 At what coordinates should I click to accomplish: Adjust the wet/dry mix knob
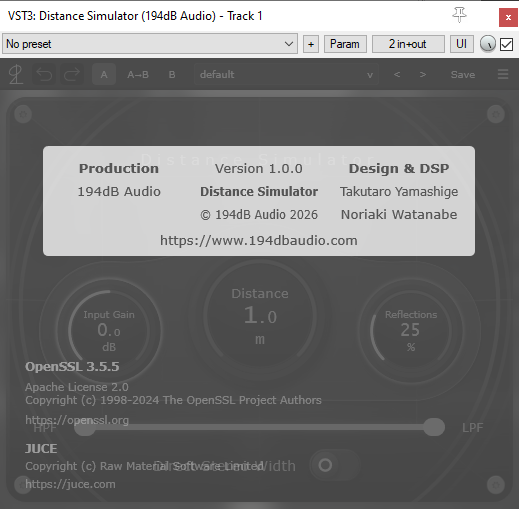click(488, 44)
